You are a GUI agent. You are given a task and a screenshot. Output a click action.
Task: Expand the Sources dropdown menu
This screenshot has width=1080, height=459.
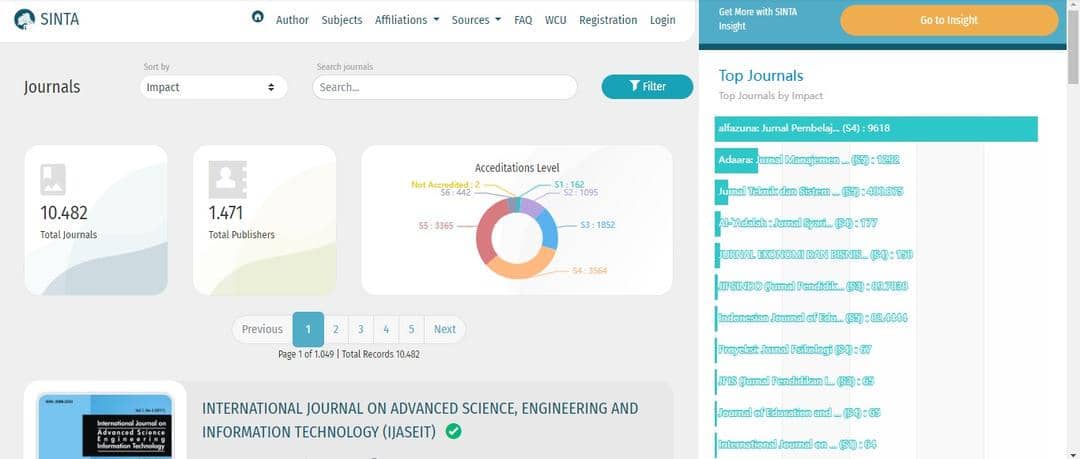(x=476, y=20)
